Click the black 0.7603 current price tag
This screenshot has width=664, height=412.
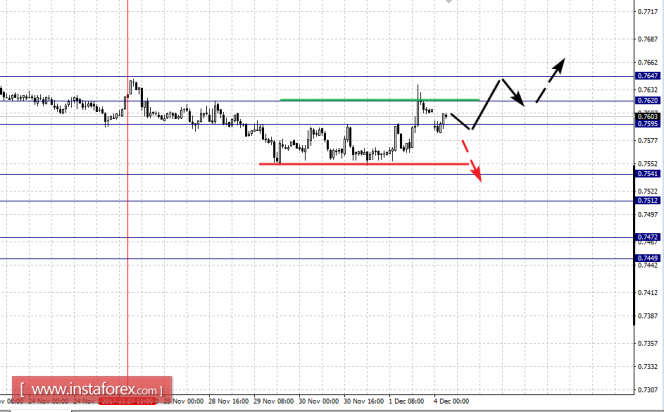click(x=646, y=116)
